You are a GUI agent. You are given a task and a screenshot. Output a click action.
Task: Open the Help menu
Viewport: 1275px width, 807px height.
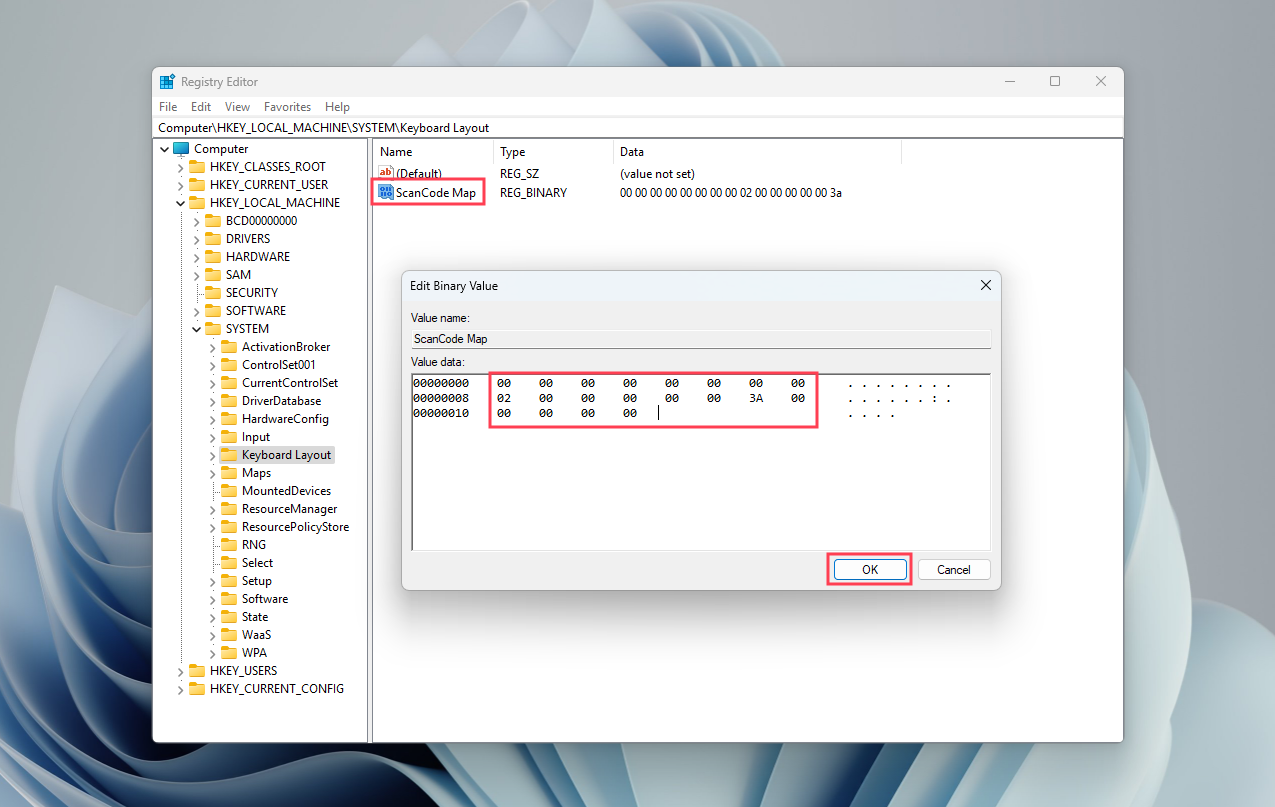click(x=337, y=107)
